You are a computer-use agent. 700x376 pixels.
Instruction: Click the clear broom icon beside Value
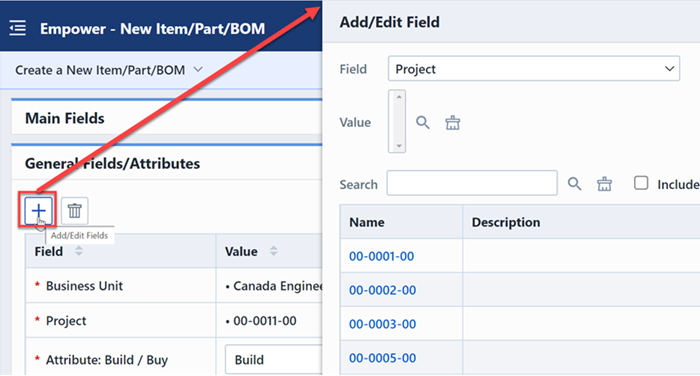452,122
